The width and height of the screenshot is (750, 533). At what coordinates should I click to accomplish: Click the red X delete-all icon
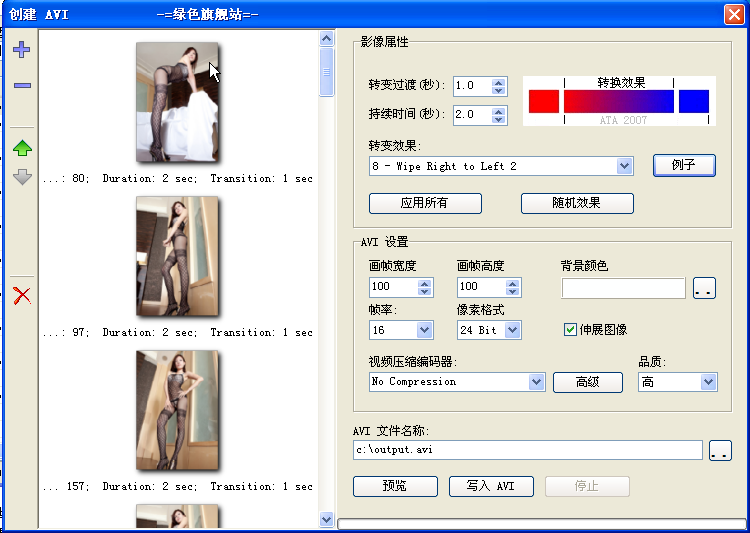point(22,296)
